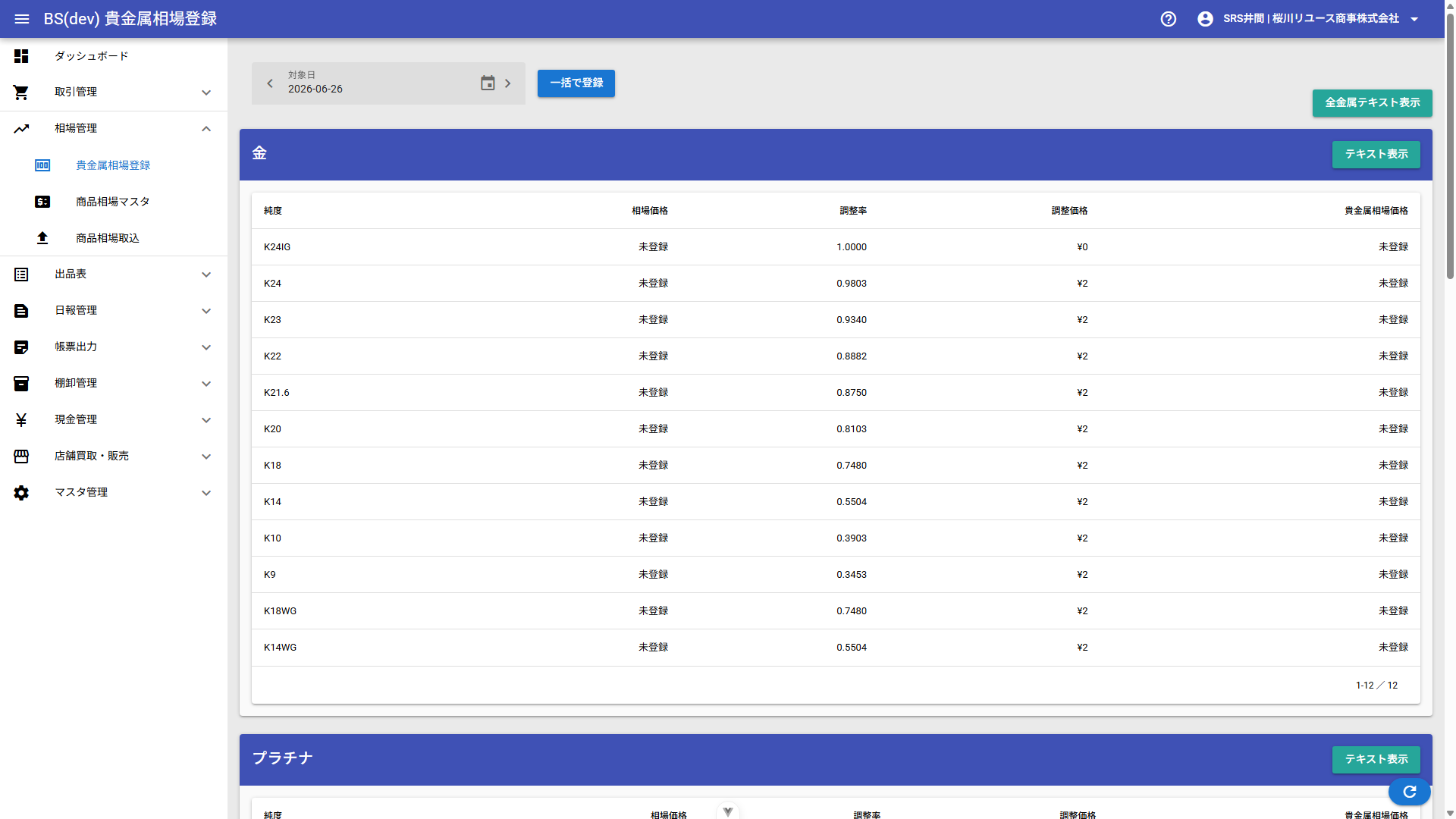Viewport: 1456px width, 819px height.
Task: Click the 現金管理 yen icon
Action: [x=21, y=420]
